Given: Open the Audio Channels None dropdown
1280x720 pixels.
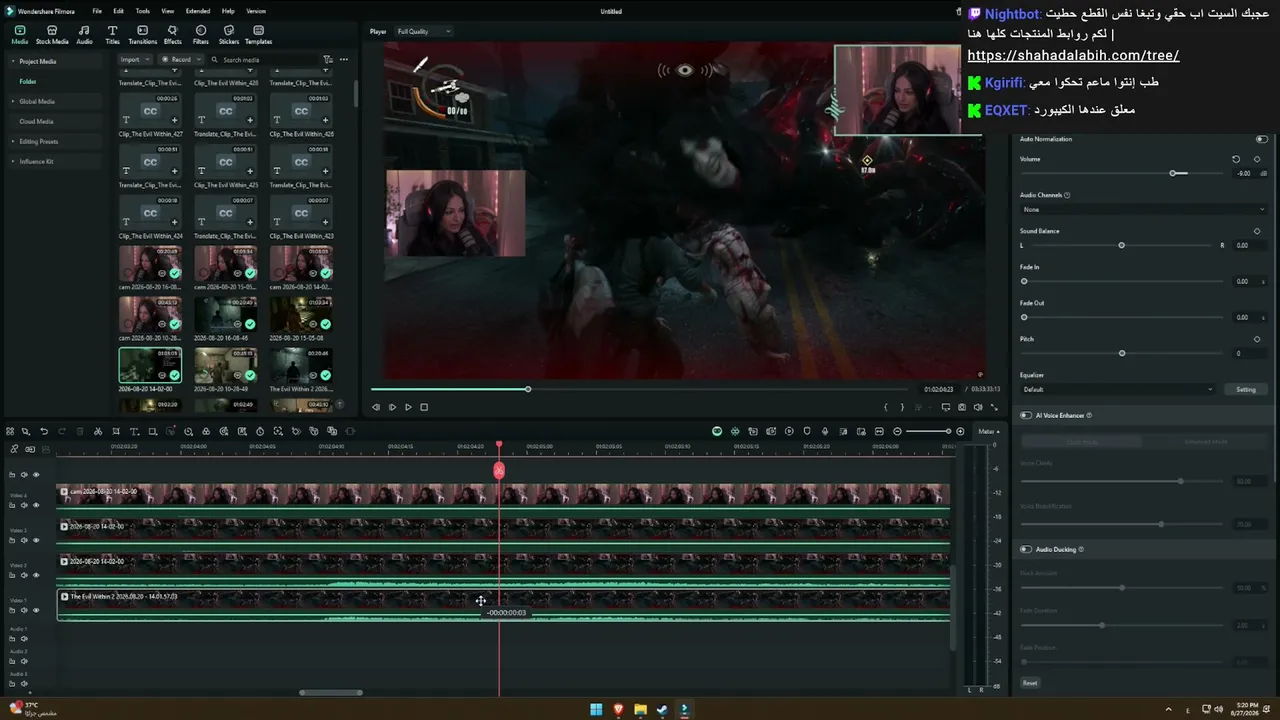Looking at the screenshot, I should pos(1143,209).
